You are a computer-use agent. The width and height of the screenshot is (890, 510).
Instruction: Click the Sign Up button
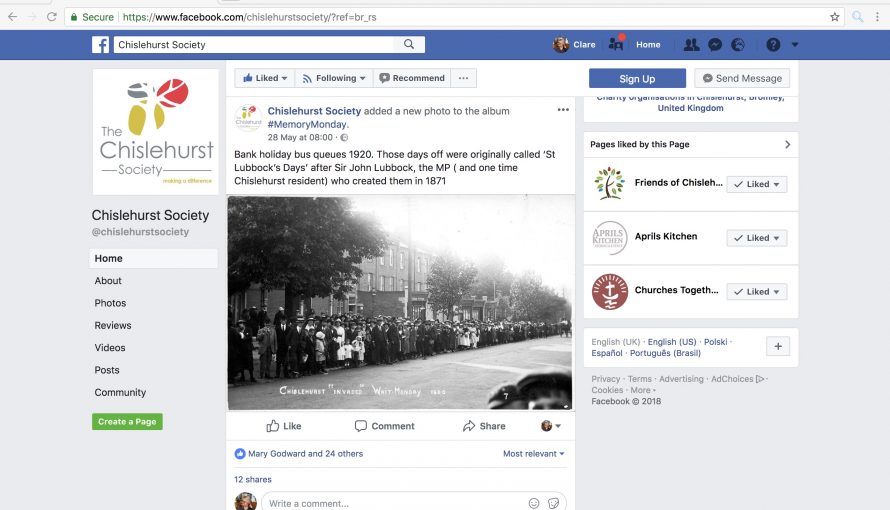pyautogui.click(x=637, y=79)
